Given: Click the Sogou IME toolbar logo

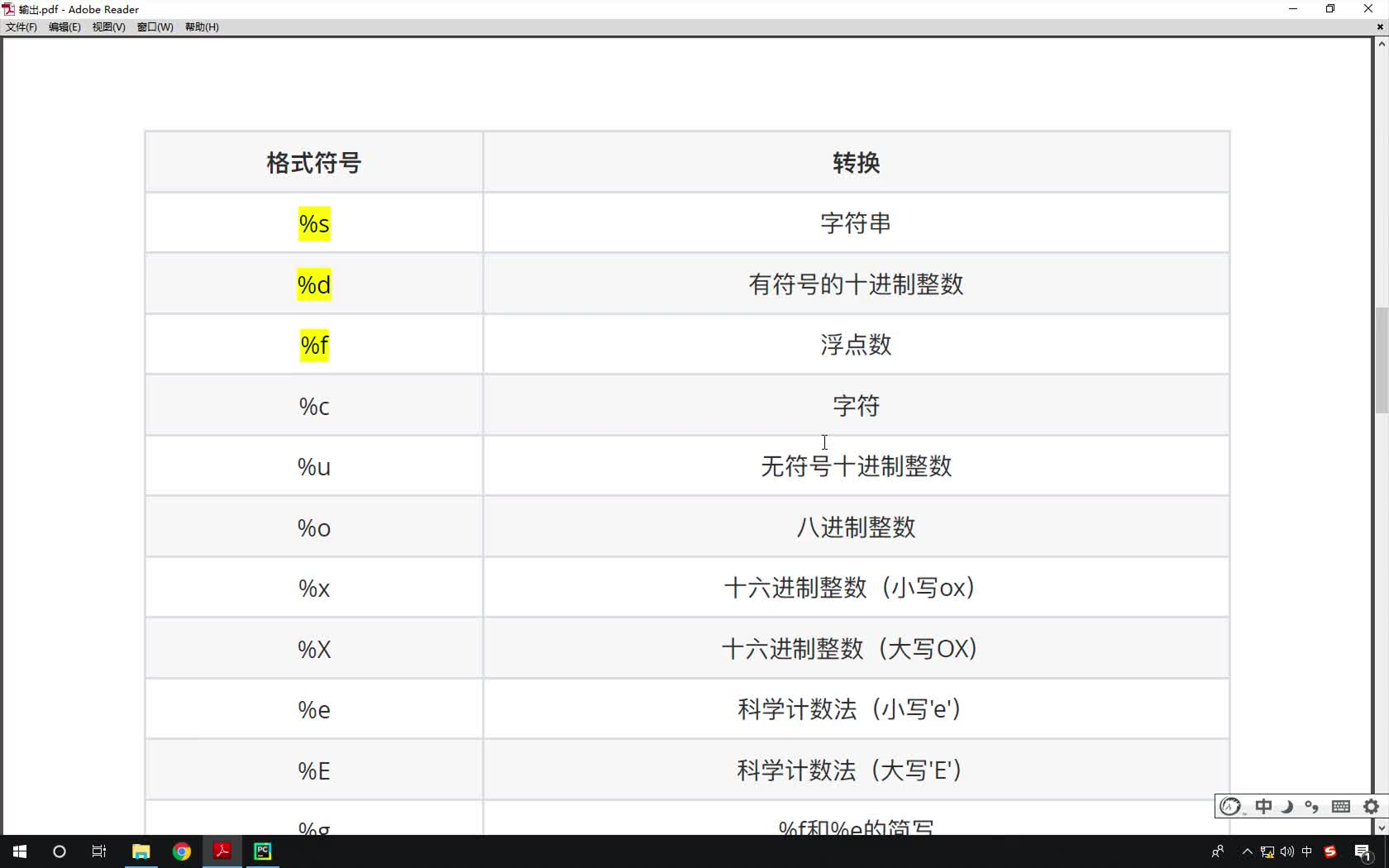Looking at the screenshot, I should pos(1231,806).
